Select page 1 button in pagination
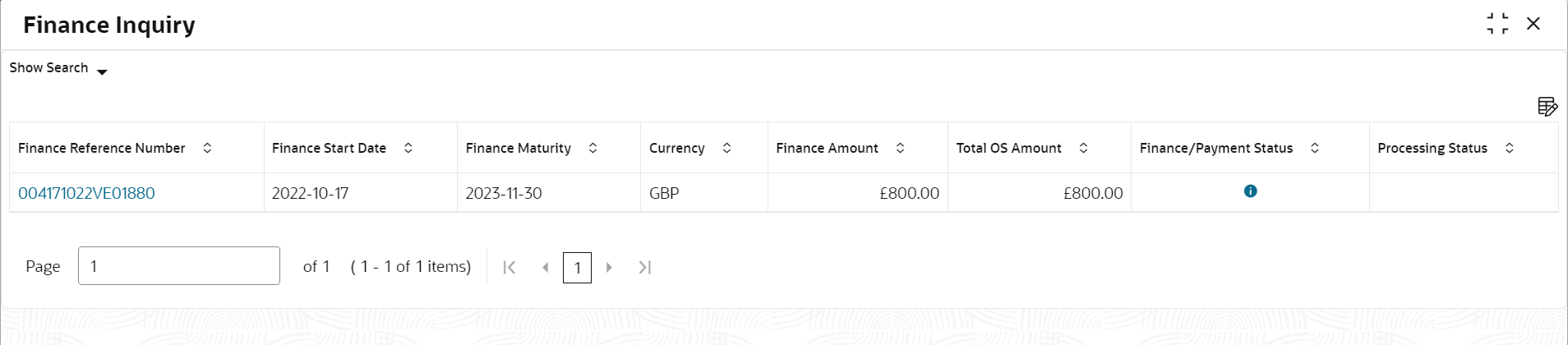This screenshot has height=345, width=1568. click(577, 268)
